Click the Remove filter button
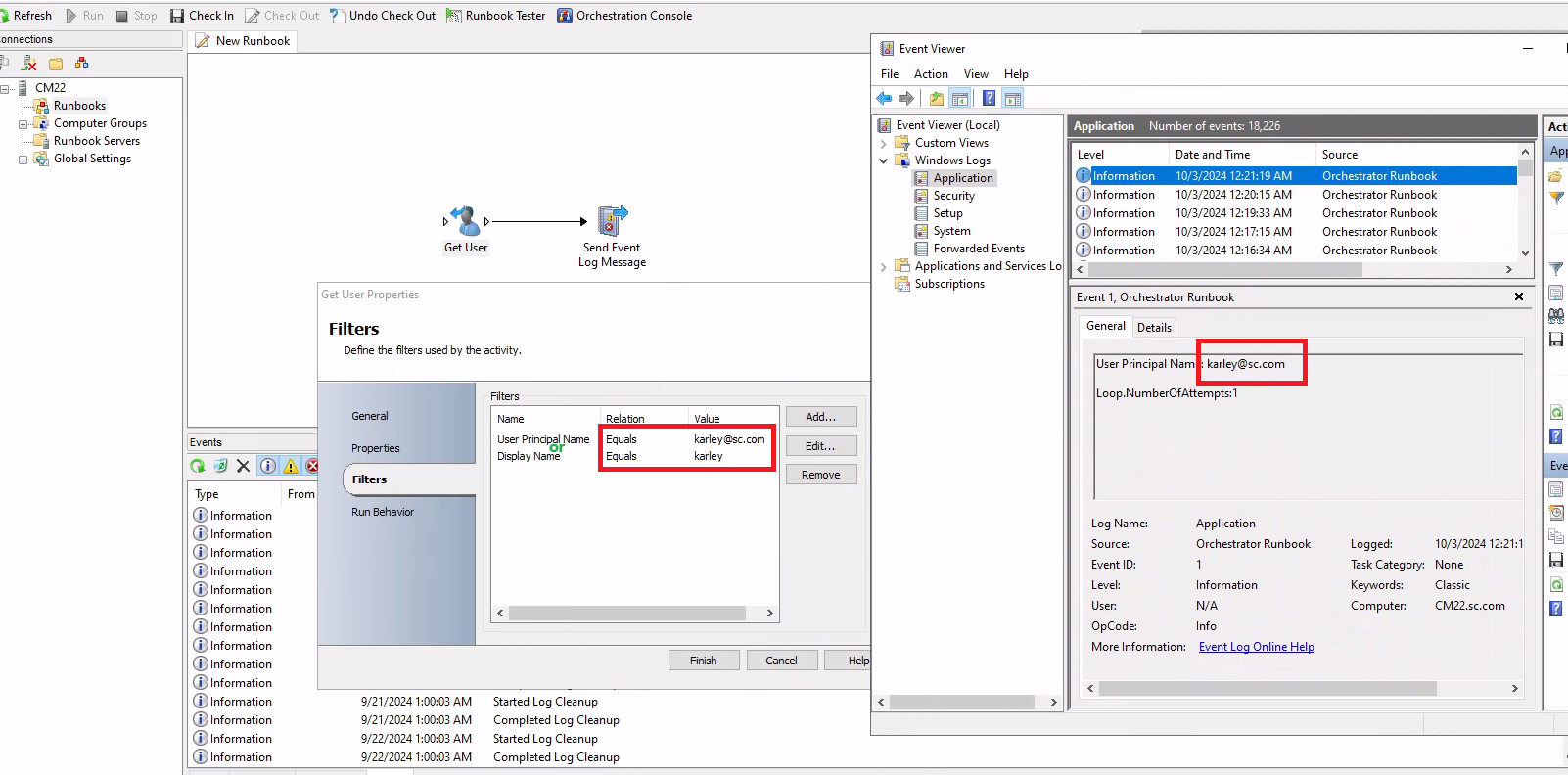 pos(821,475)
